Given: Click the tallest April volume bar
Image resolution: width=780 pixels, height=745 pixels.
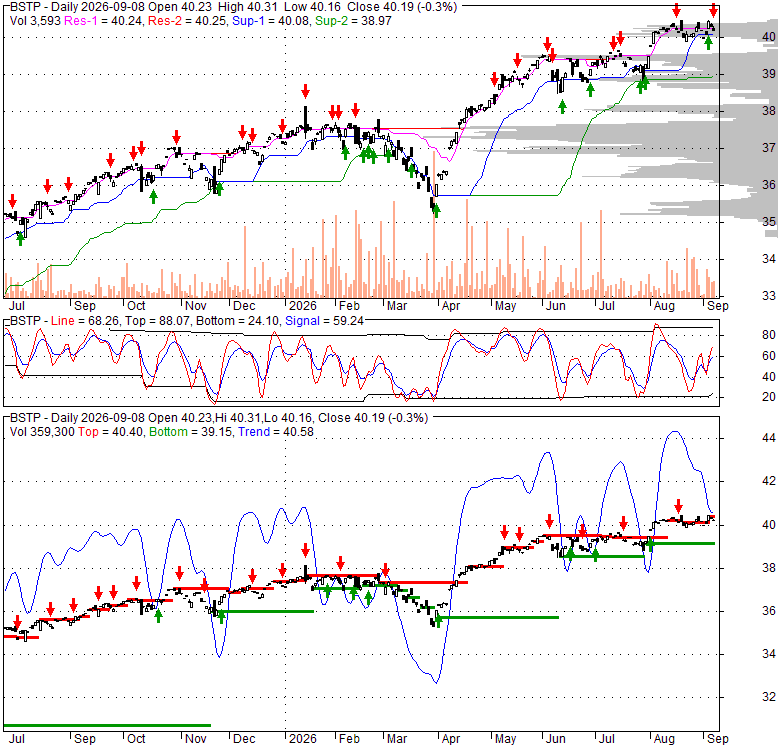Looking at the screenshot, I should [467, 248].
